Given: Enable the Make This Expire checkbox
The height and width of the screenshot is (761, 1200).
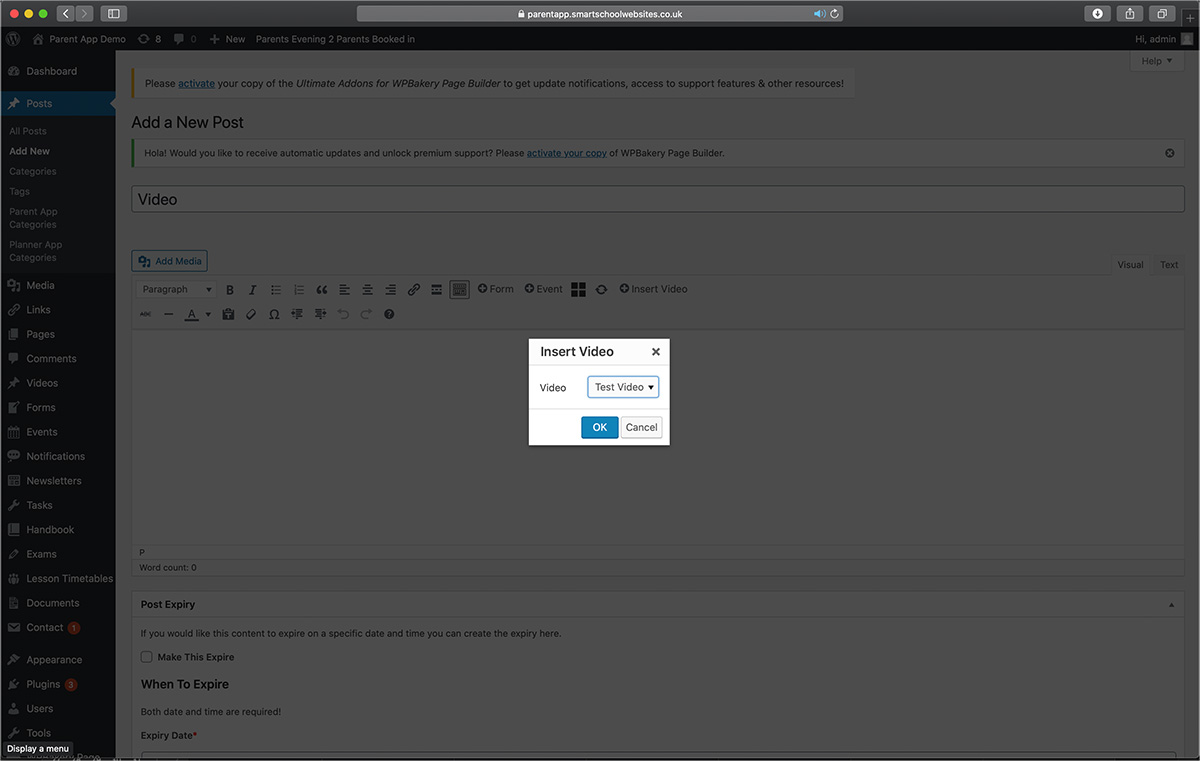Looking at the screenshot, I should [147, 657].
